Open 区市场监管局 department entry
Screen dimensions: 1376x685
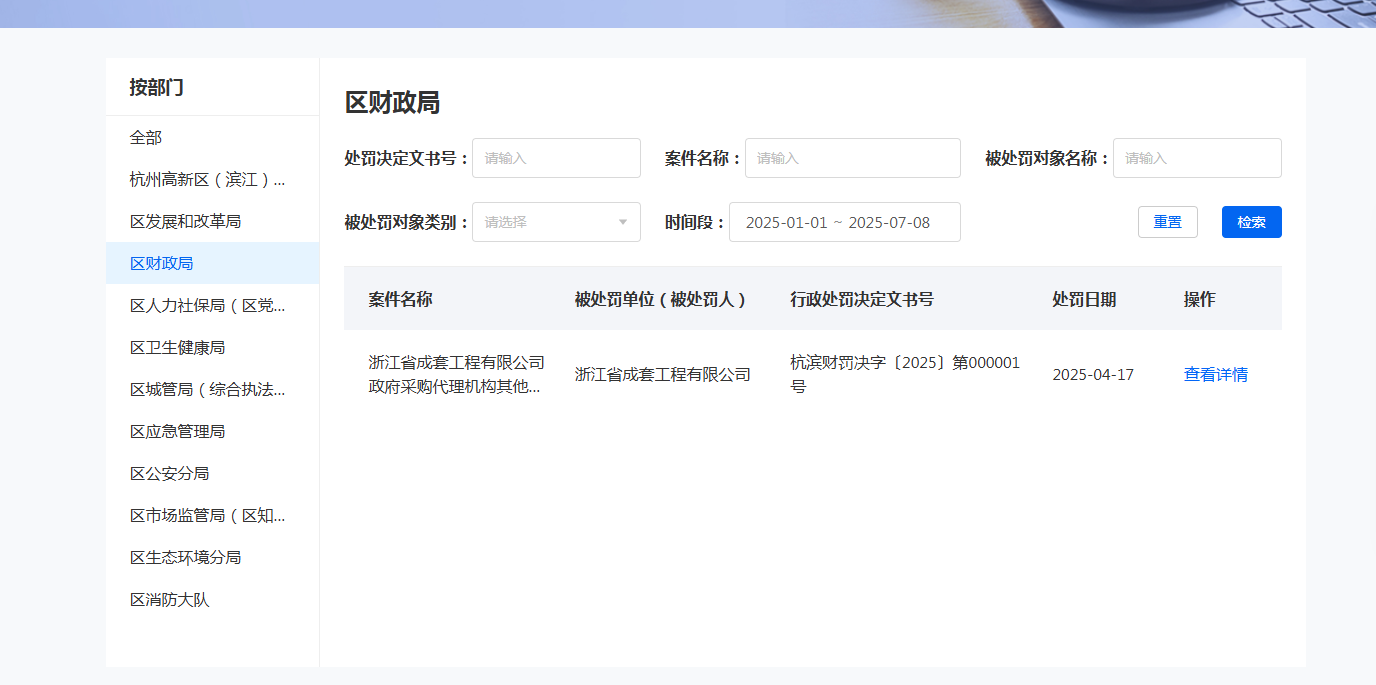(x=207, y=516)
